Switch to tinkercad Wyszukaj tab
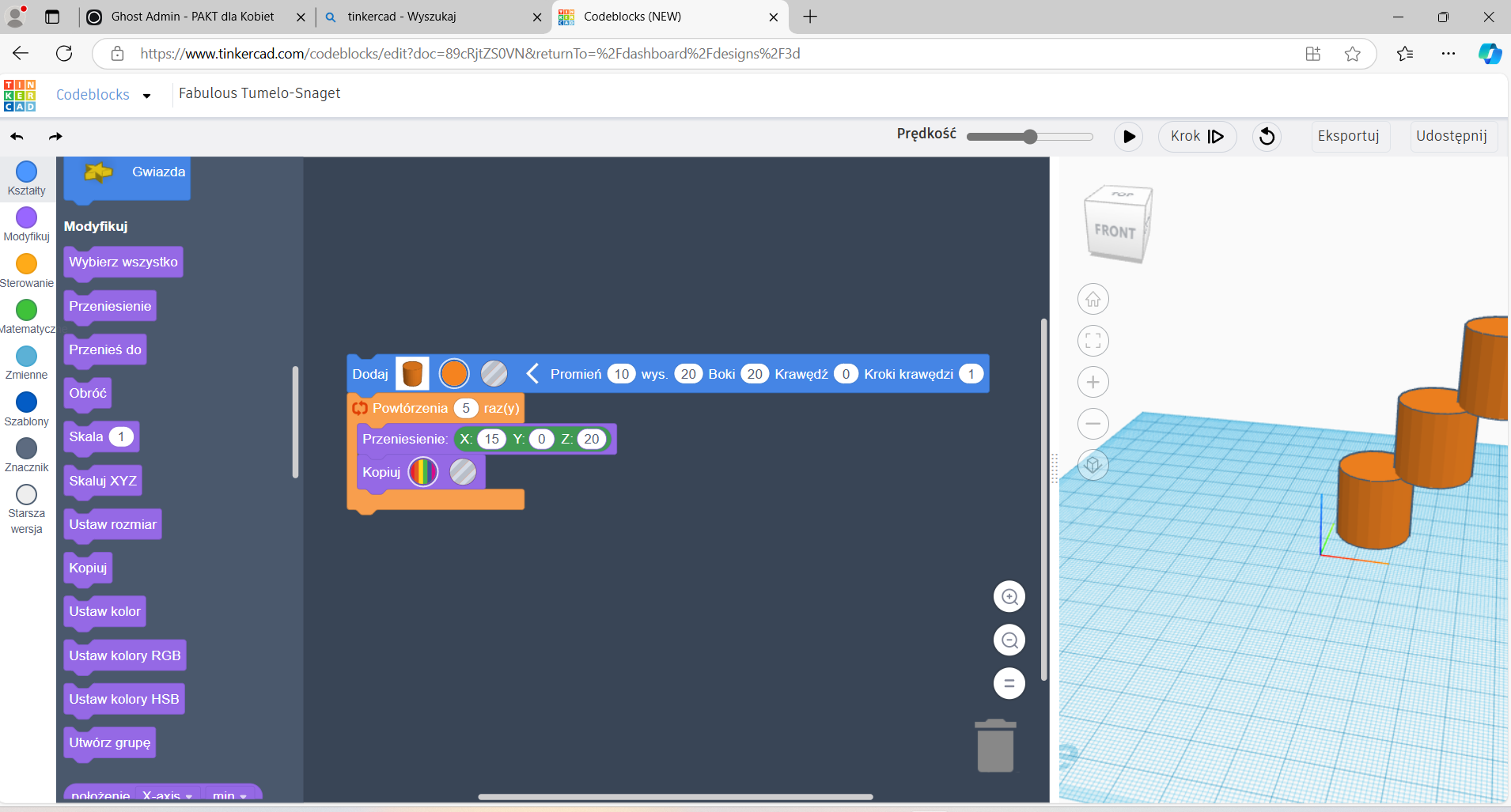 (402, 17)
